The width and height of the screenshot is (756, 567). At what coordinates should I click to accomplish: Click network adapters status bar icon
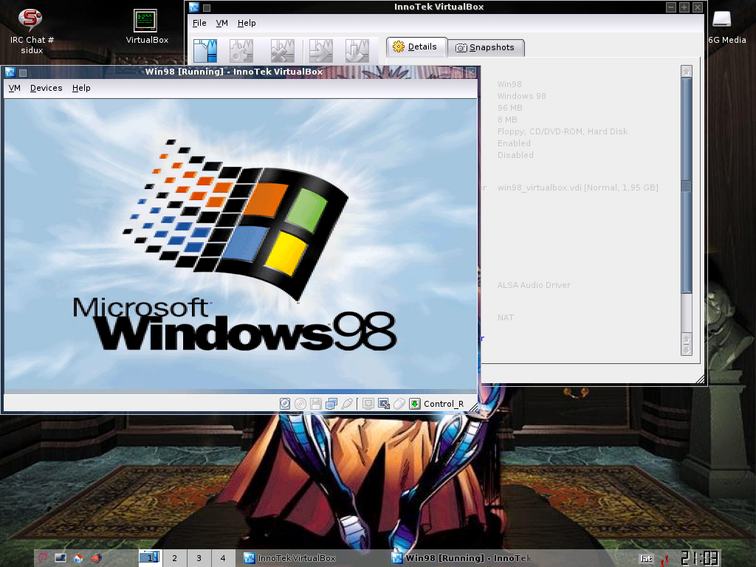(331, 404)
